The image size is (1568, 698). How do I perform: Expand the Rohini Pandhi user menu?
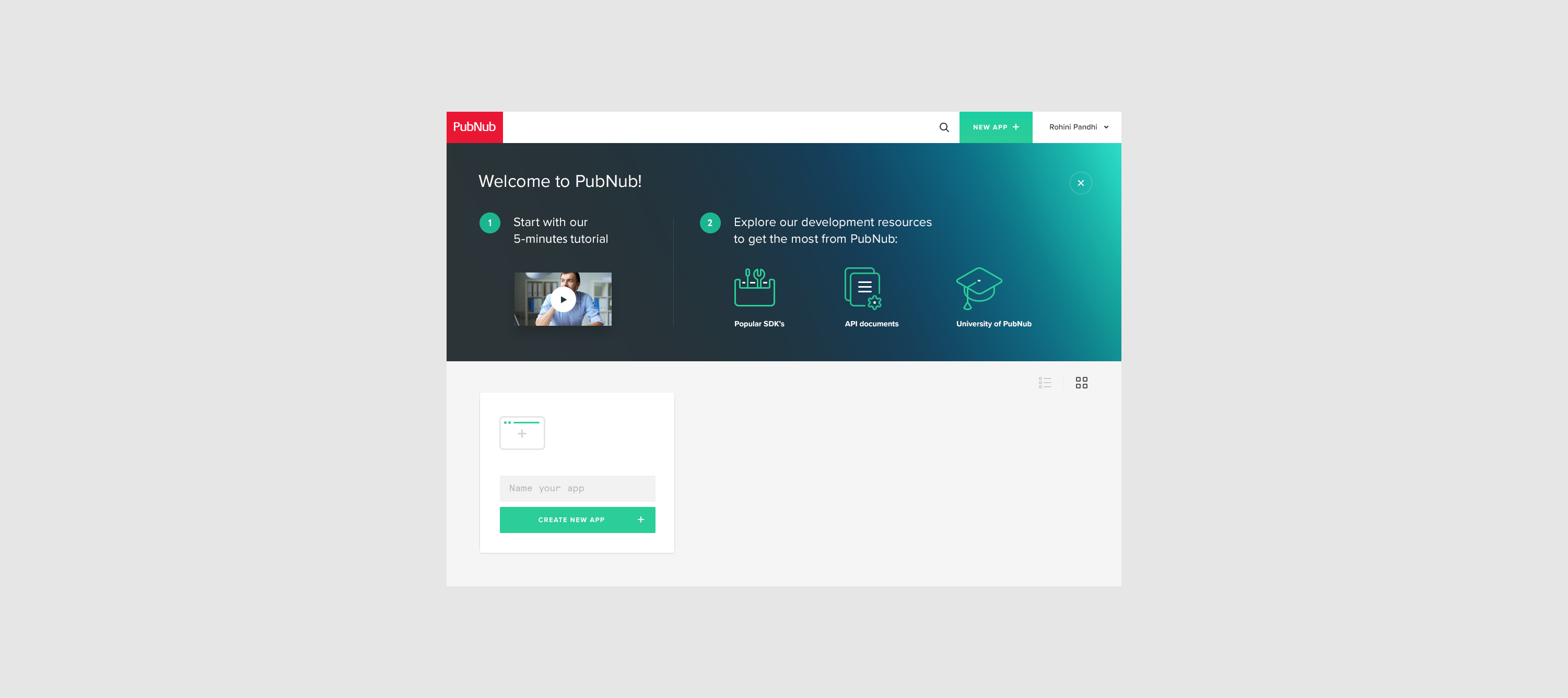tap(1078, 127)
